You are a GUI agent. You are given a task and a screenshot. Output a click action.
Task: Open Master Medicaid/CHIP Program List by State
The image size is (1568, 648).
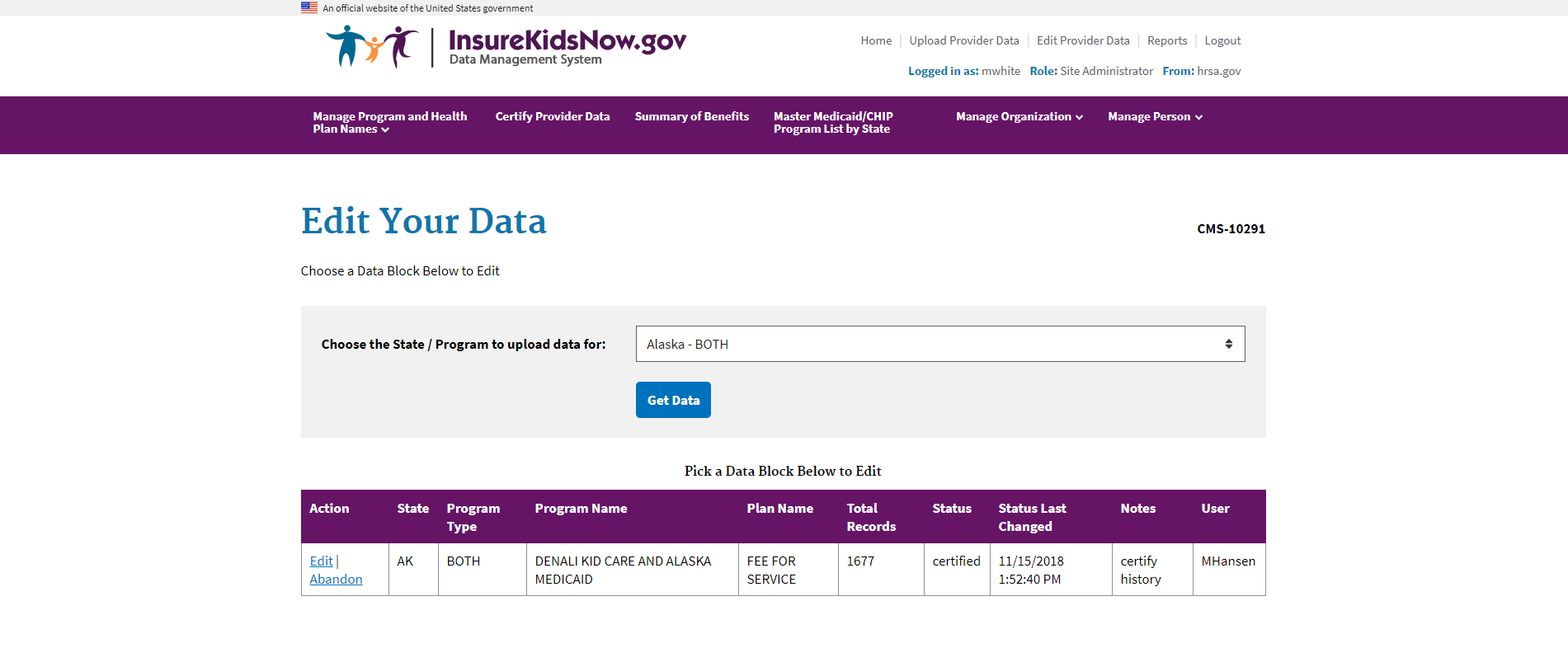pos(833,123)
